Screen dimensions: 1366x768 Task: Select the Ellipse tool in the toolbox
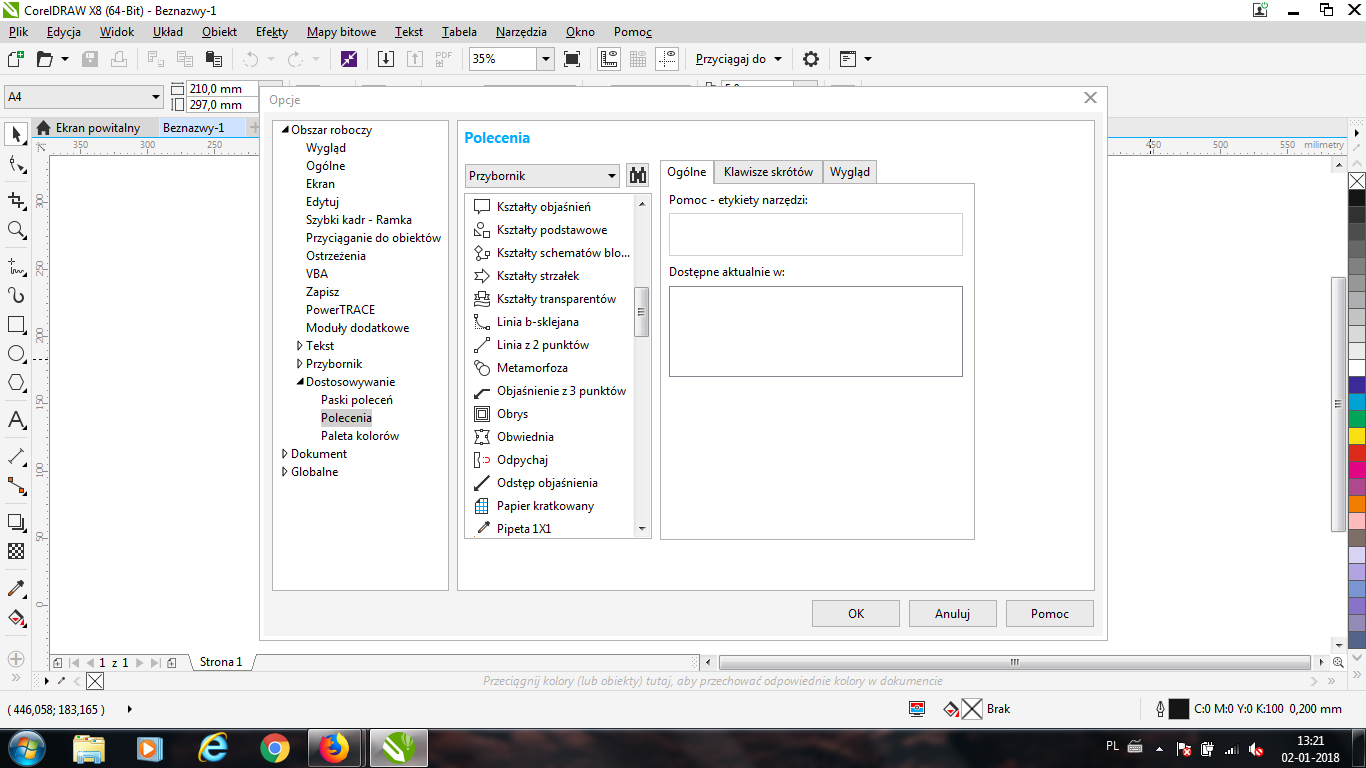tap(16, 353)
